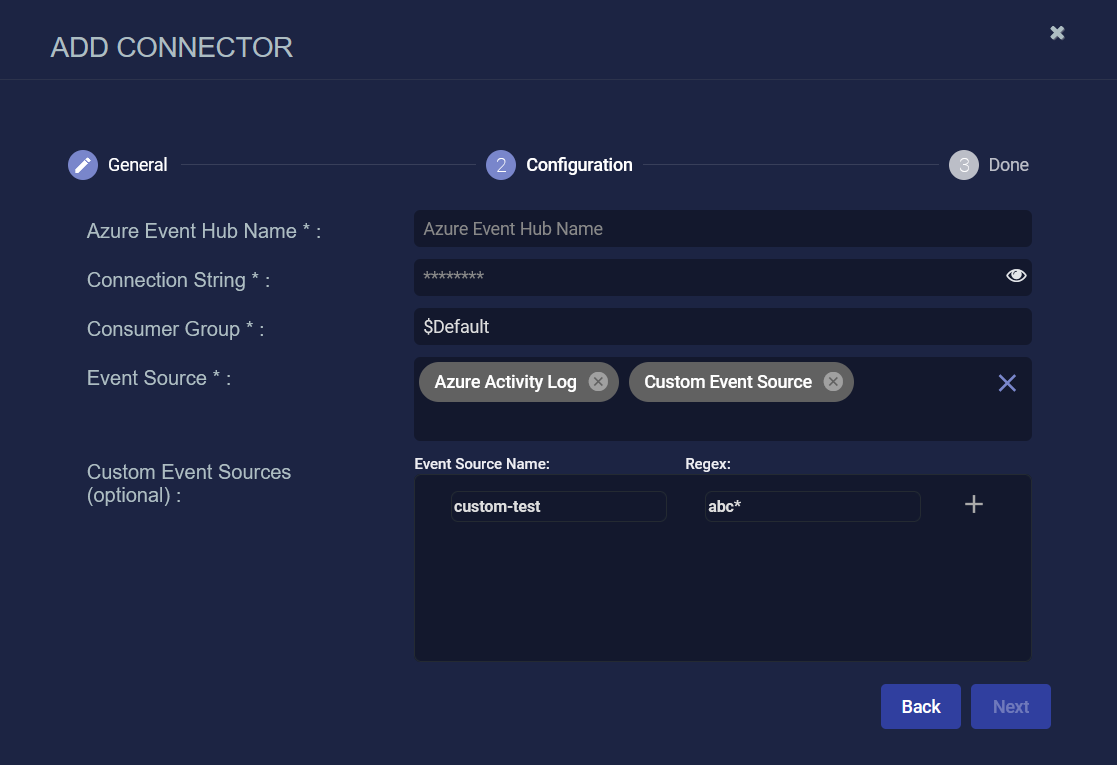Image resolution: width=1117 pixels, height=765 pixels.
Task: Click the step 3 circle for Done
Action: [963, 165]
